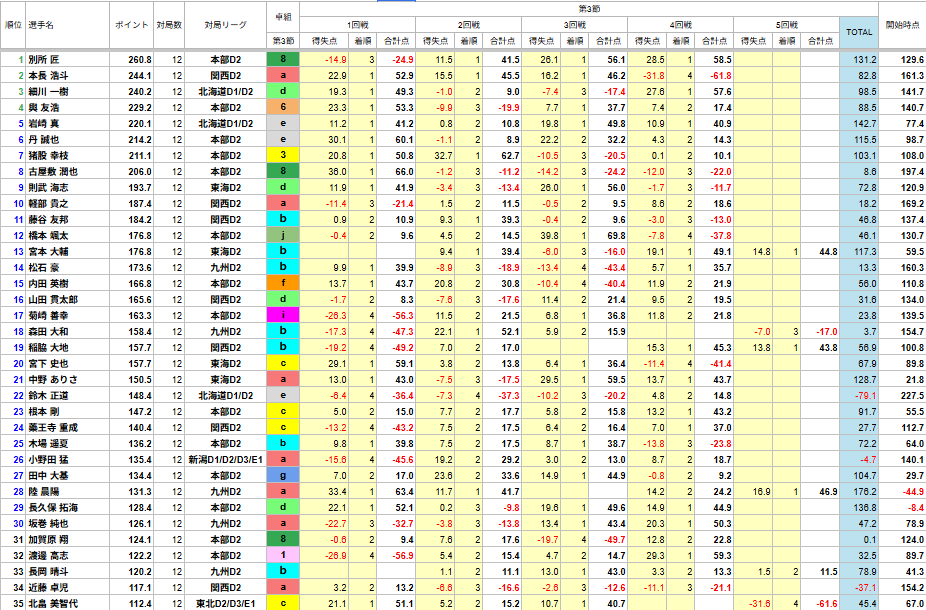Select the ポイント column header
Screen dimensions: 926x610
(132, 25)
